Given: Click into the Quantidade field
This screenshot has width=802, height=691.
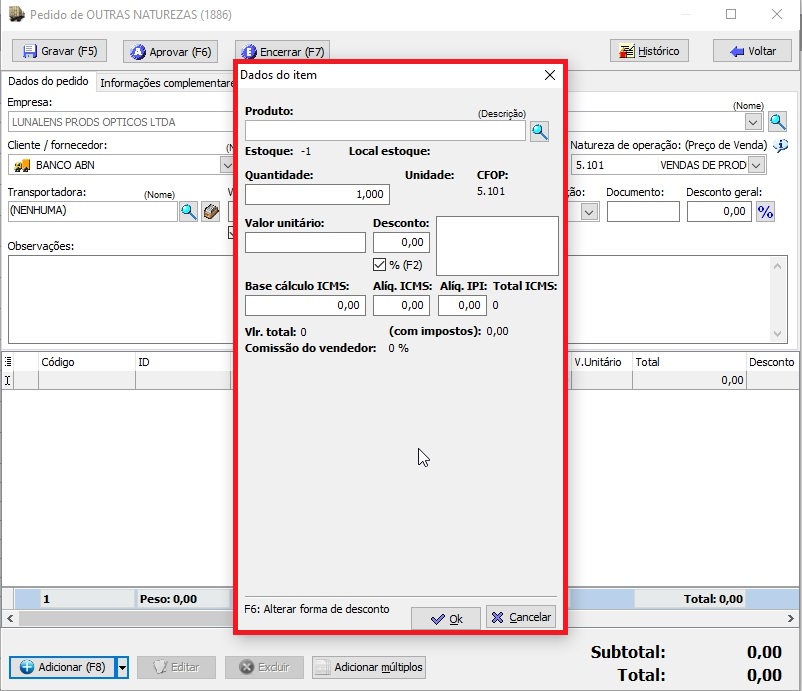Looking at the screenshot, I should (x=317, y=194).
